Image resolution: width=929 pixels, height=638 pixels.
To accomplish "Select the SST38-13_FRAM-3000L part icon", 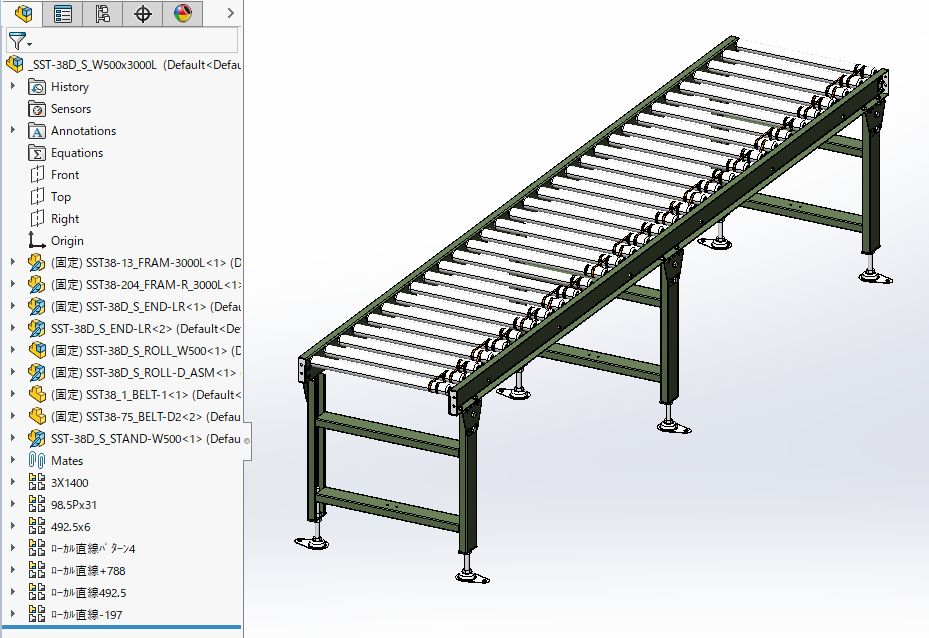I will coord(37,262).
